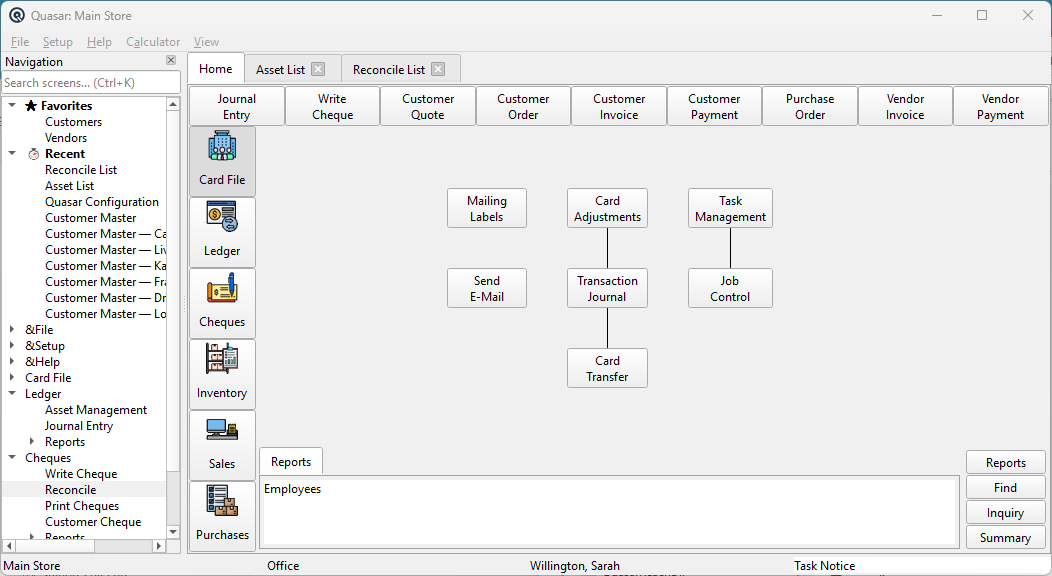Click the Favorites star icon
Image resolution: width=1052 pixels, height=576 pixels.
click(x=31, y=105)
